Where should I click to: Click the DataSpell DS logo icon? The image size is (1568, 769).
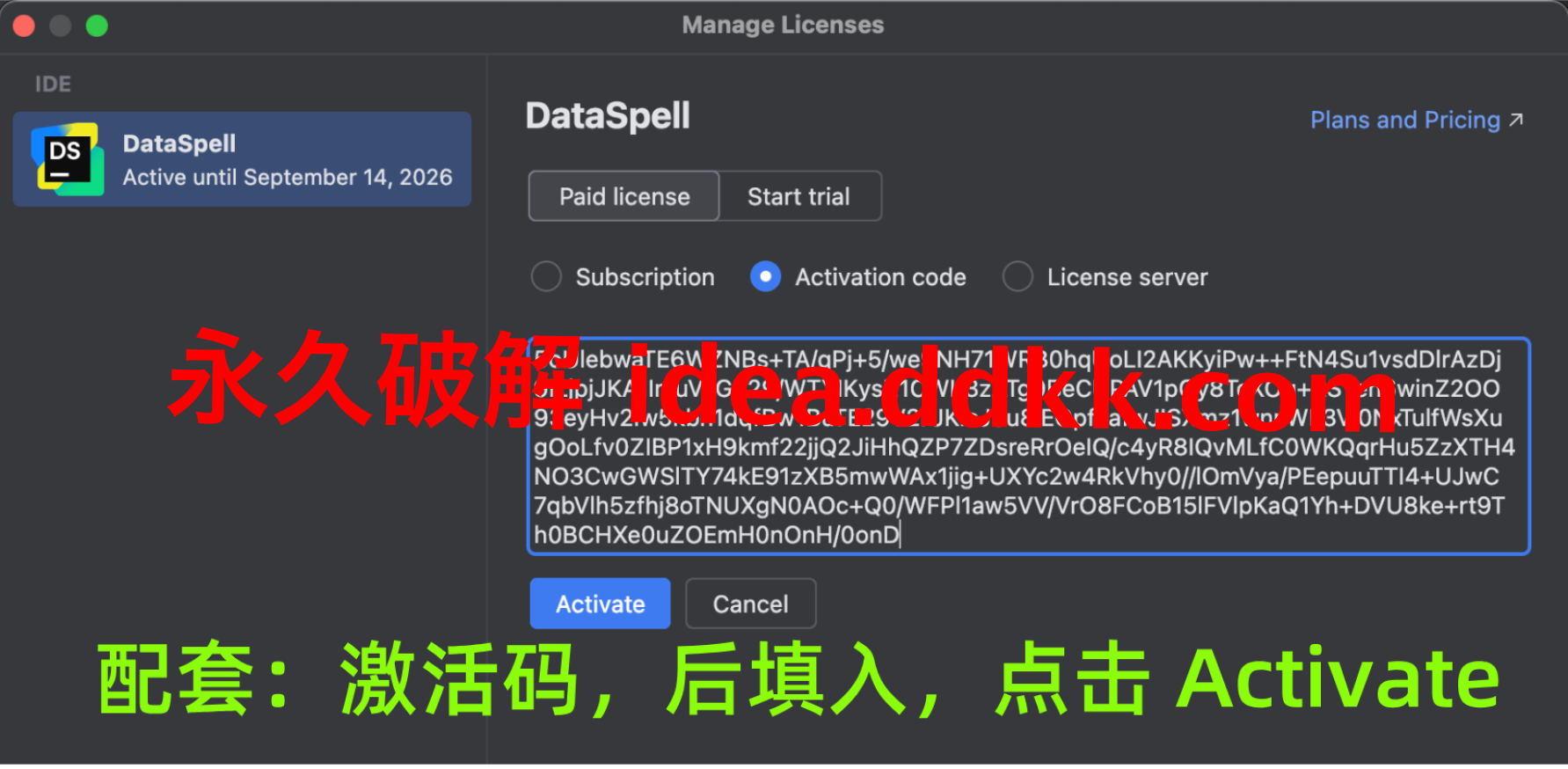pyautogui.click(x=68, y=159)
